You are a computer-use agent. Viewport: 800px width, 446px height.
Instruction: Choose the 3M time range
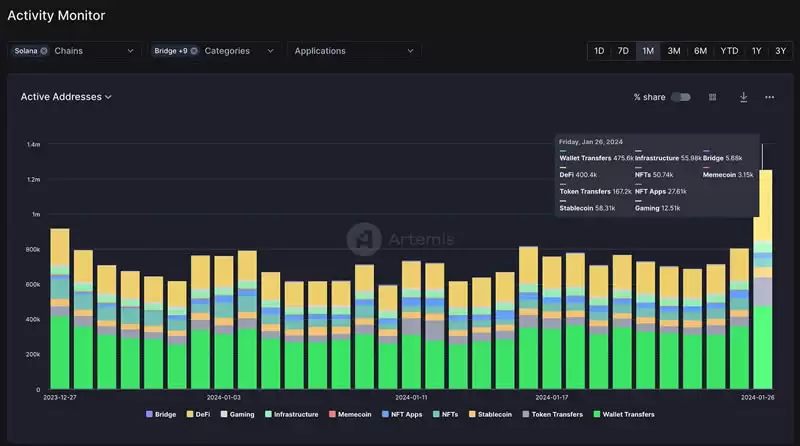pyautogui.click(x=674, y=51)
